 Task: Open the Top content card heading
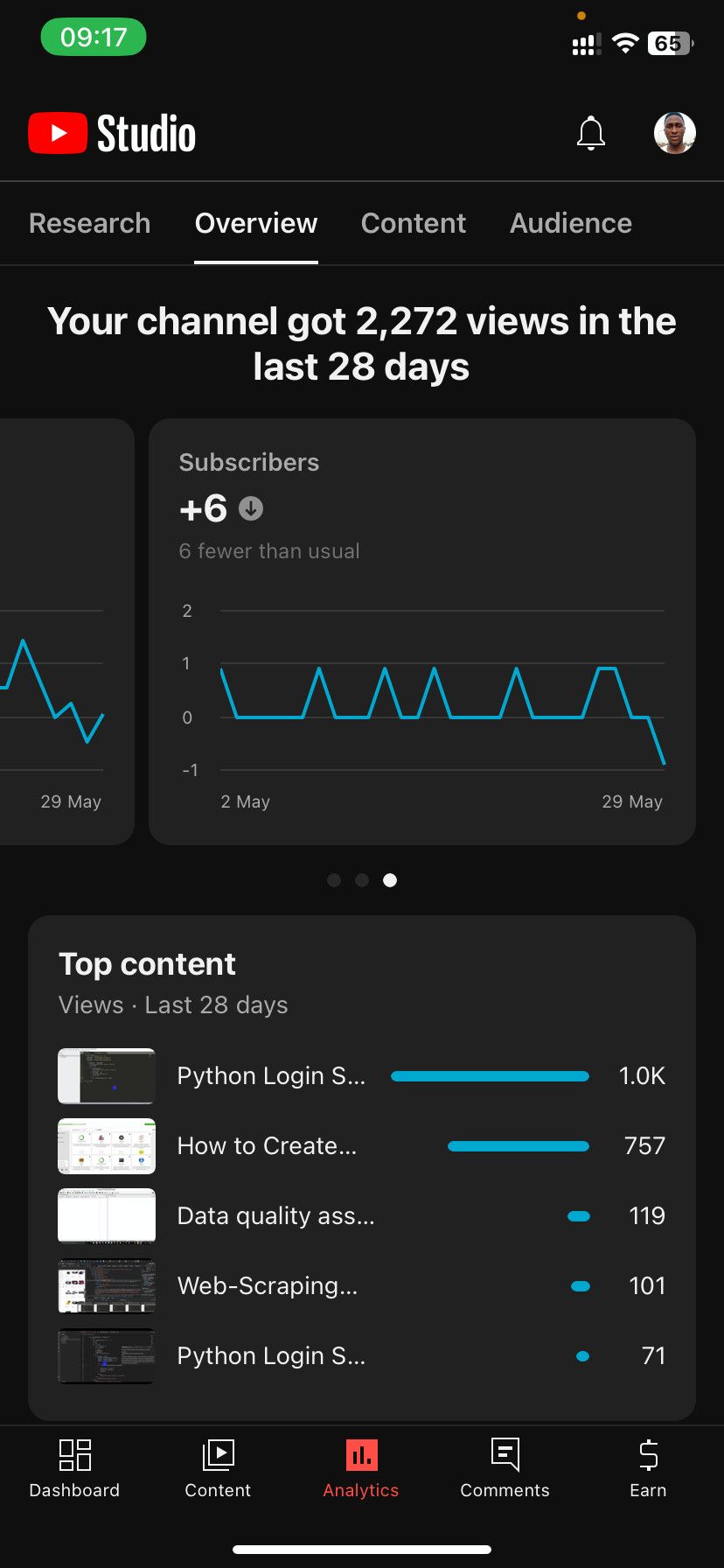point(147,964)
